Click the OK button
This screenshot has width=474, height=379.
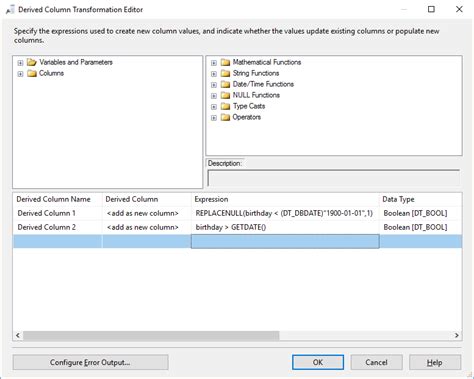click(x=318, y=362)
